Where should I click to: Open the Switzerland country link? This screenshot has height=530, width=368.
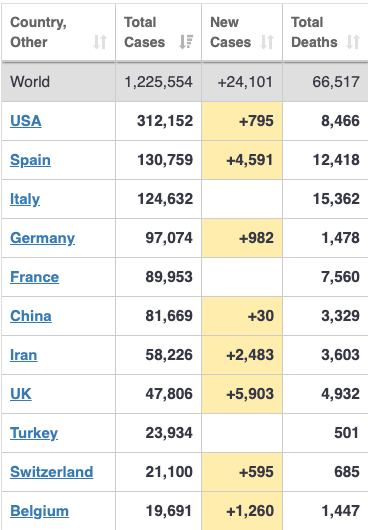pos(52,472)
